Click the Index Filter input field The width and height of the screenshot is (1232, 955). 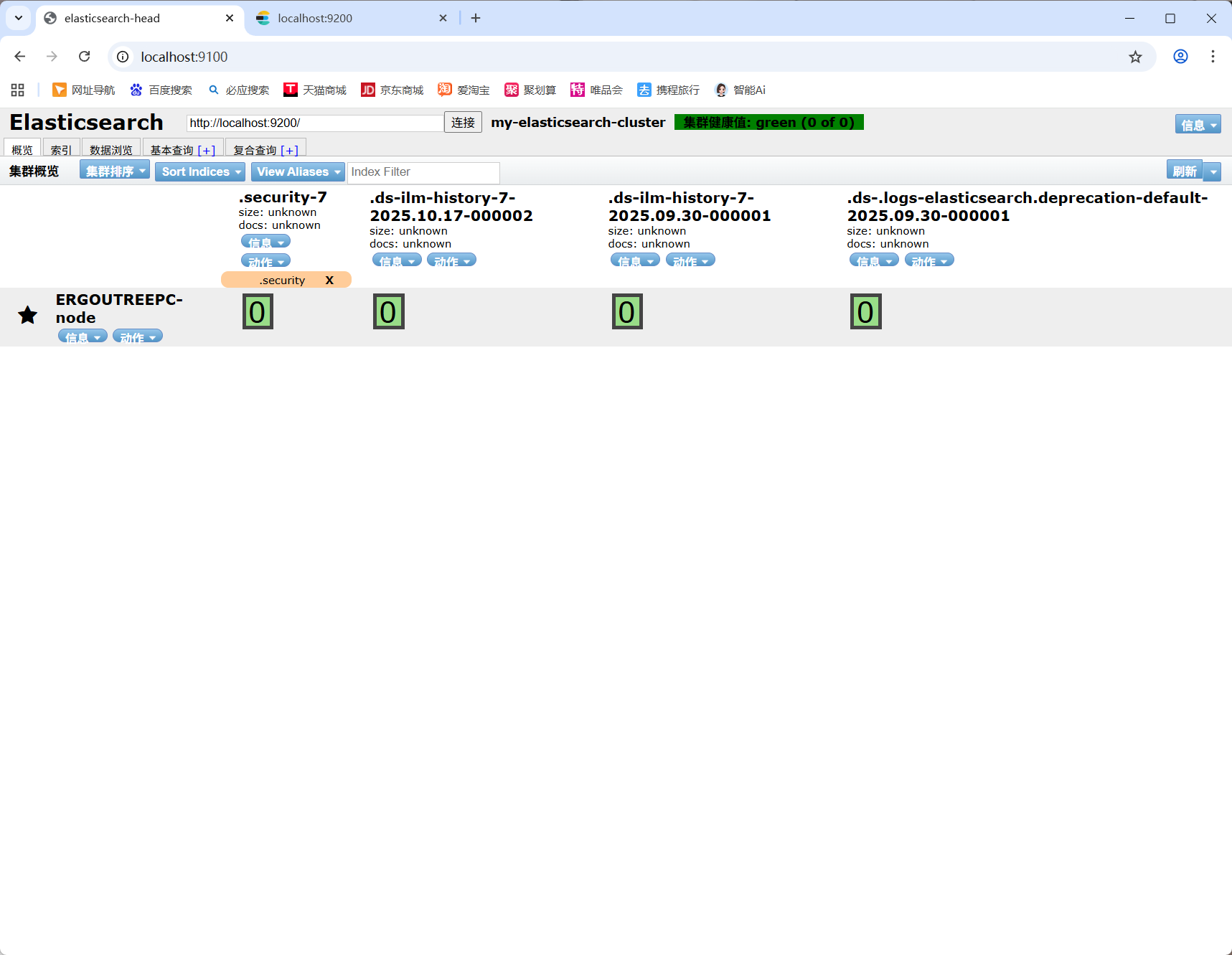pyautogui.click(x=423, y=172)
